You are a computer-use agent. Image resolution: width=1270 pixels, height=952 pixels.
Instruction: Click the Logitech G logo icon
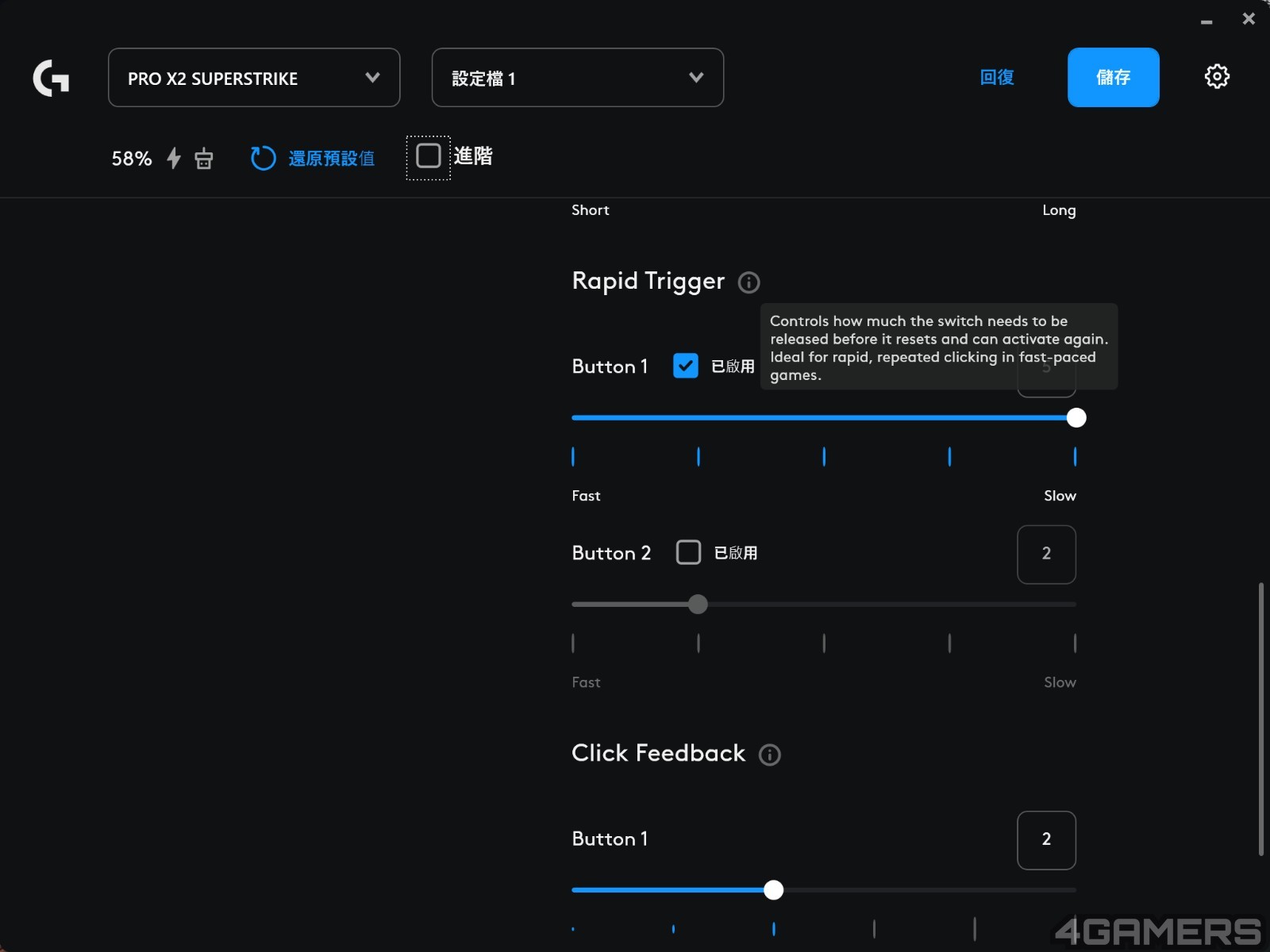tap(51, 78)
